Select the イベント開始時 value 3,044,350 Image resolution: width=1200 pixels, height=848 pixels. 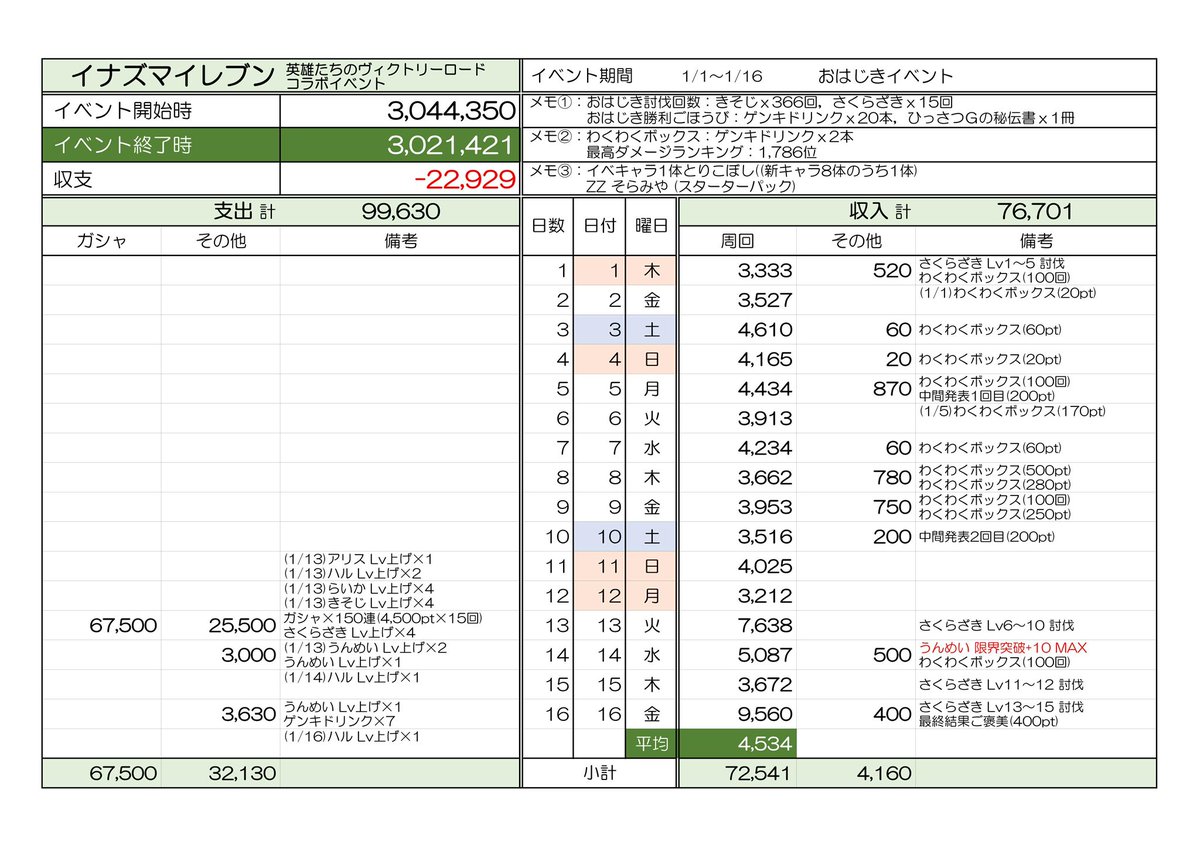tap(451, 111)
